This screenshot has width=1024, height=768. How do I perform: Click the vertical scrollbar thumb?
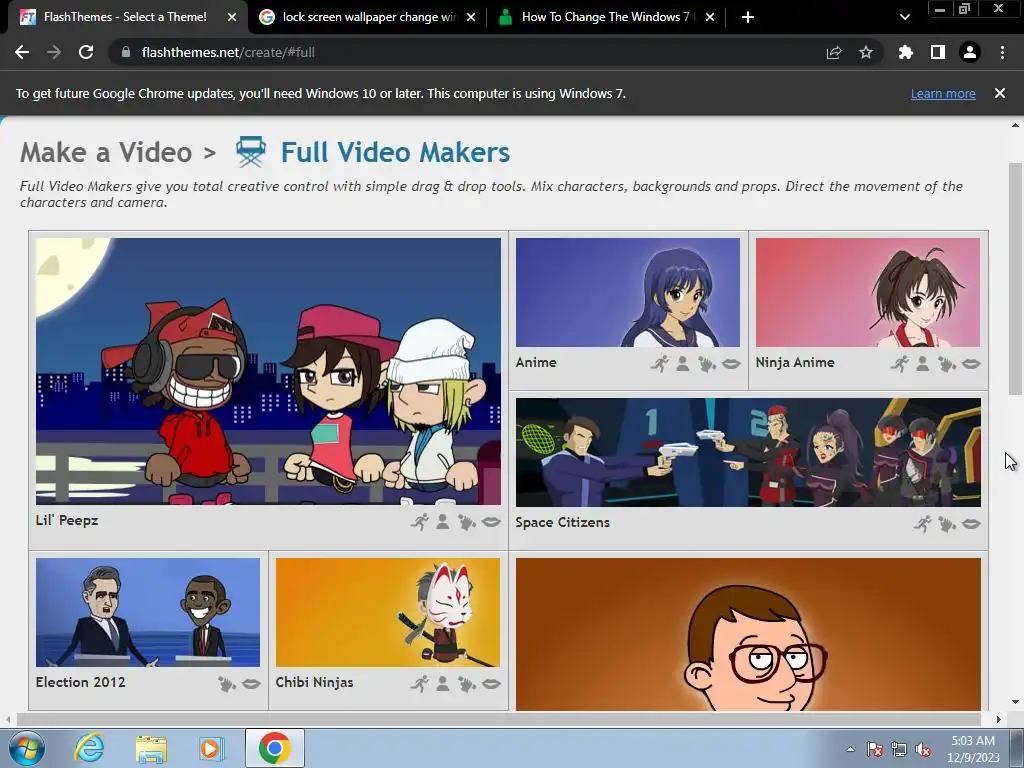(1015, 279)
